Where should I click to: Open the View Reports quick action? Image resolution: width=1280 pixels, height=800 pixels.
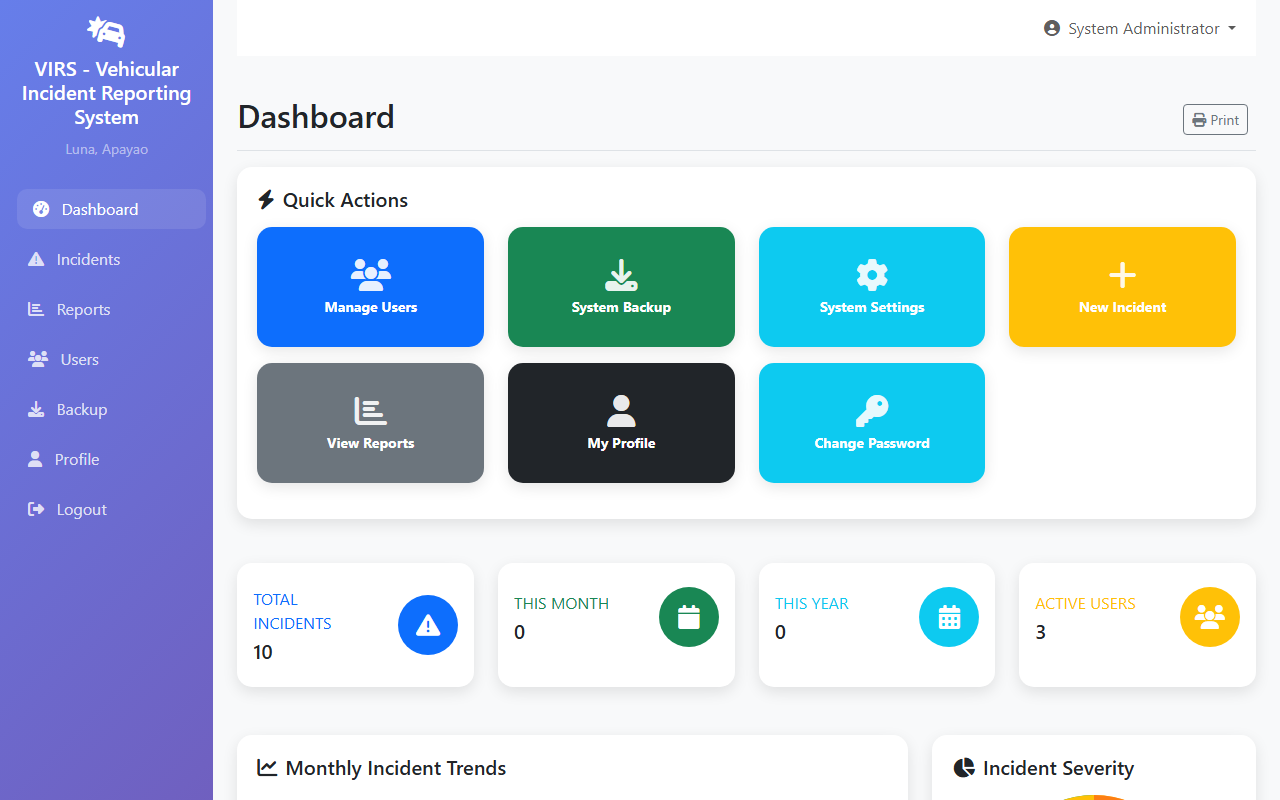[x=370, y=423]
